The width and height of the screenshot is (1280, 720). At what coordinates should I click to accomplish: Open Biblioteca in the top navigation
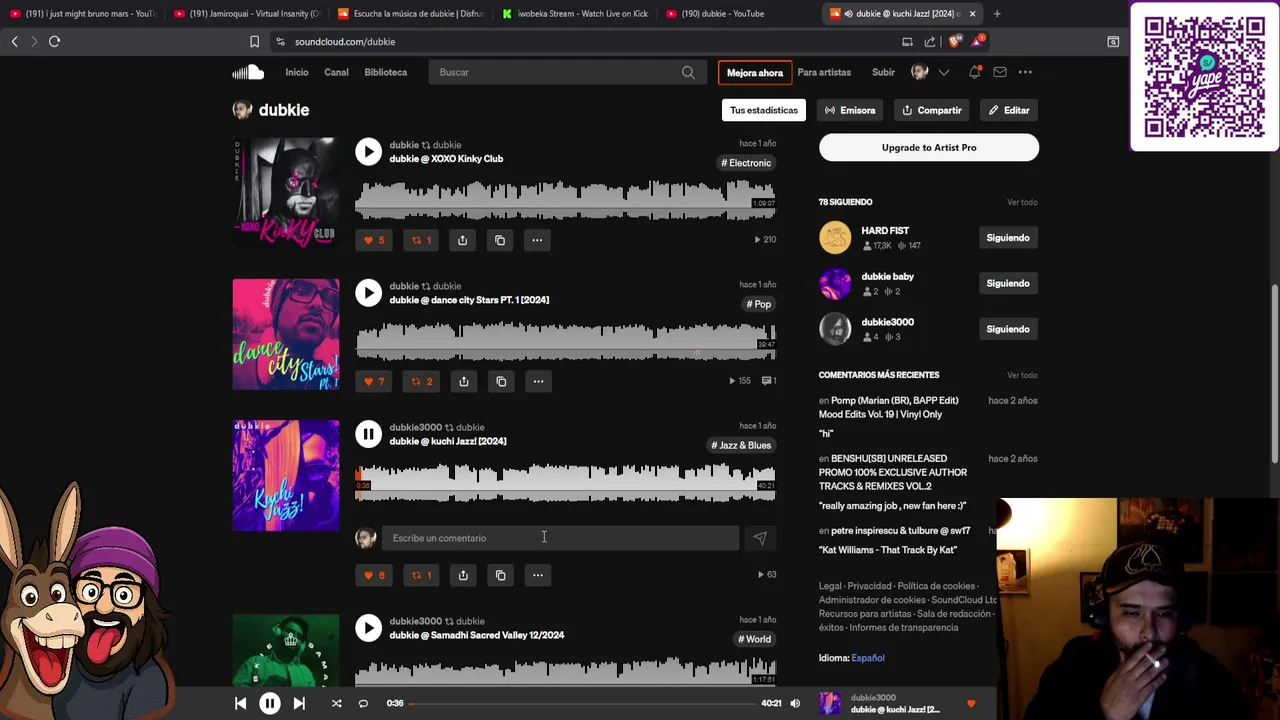pos(385,72)
